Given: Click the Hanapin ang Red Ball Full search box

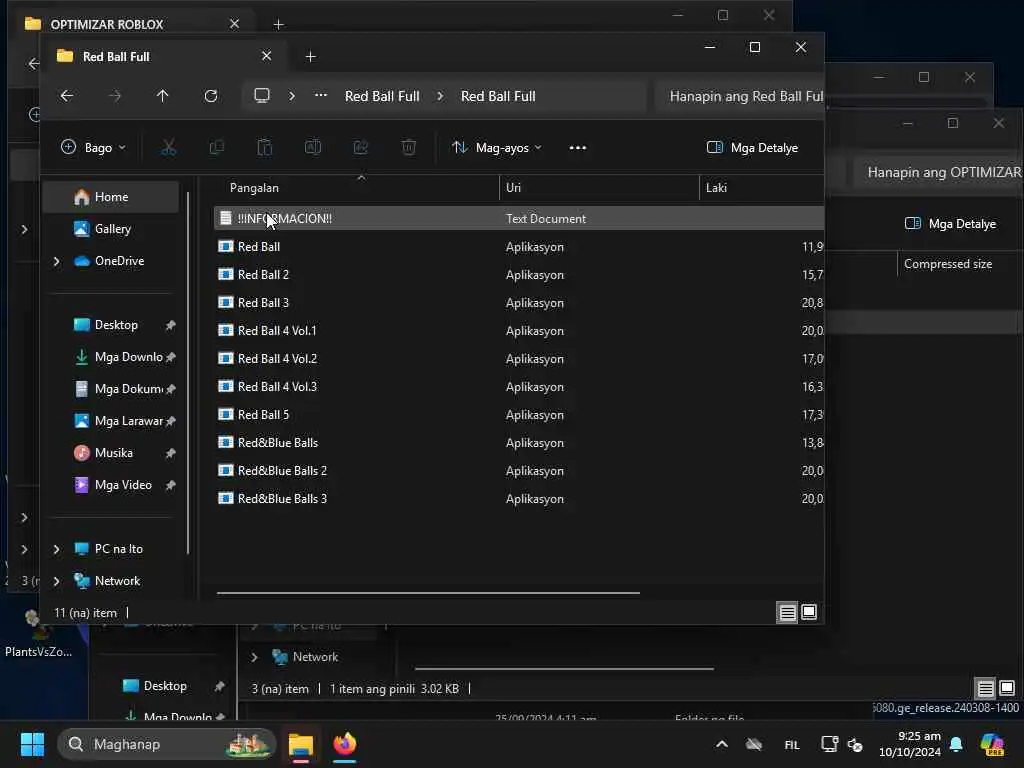Looking at the screenshot, I should pos(739,97).
